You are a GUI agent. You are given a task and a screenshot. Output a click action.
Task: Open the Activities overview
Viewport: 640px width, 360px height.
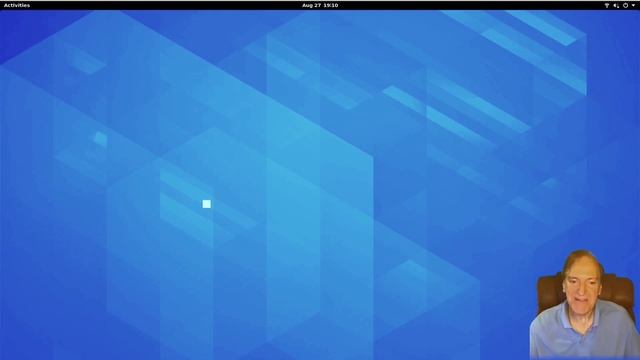tap(17, 5)
